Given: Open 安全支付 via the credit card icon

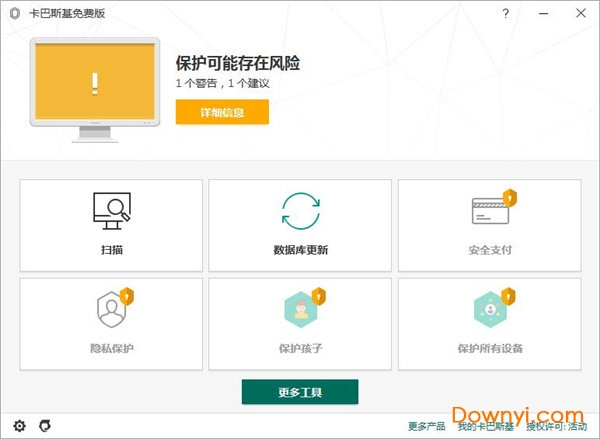Looking at the screenshot, I should (x=490, y=210).
